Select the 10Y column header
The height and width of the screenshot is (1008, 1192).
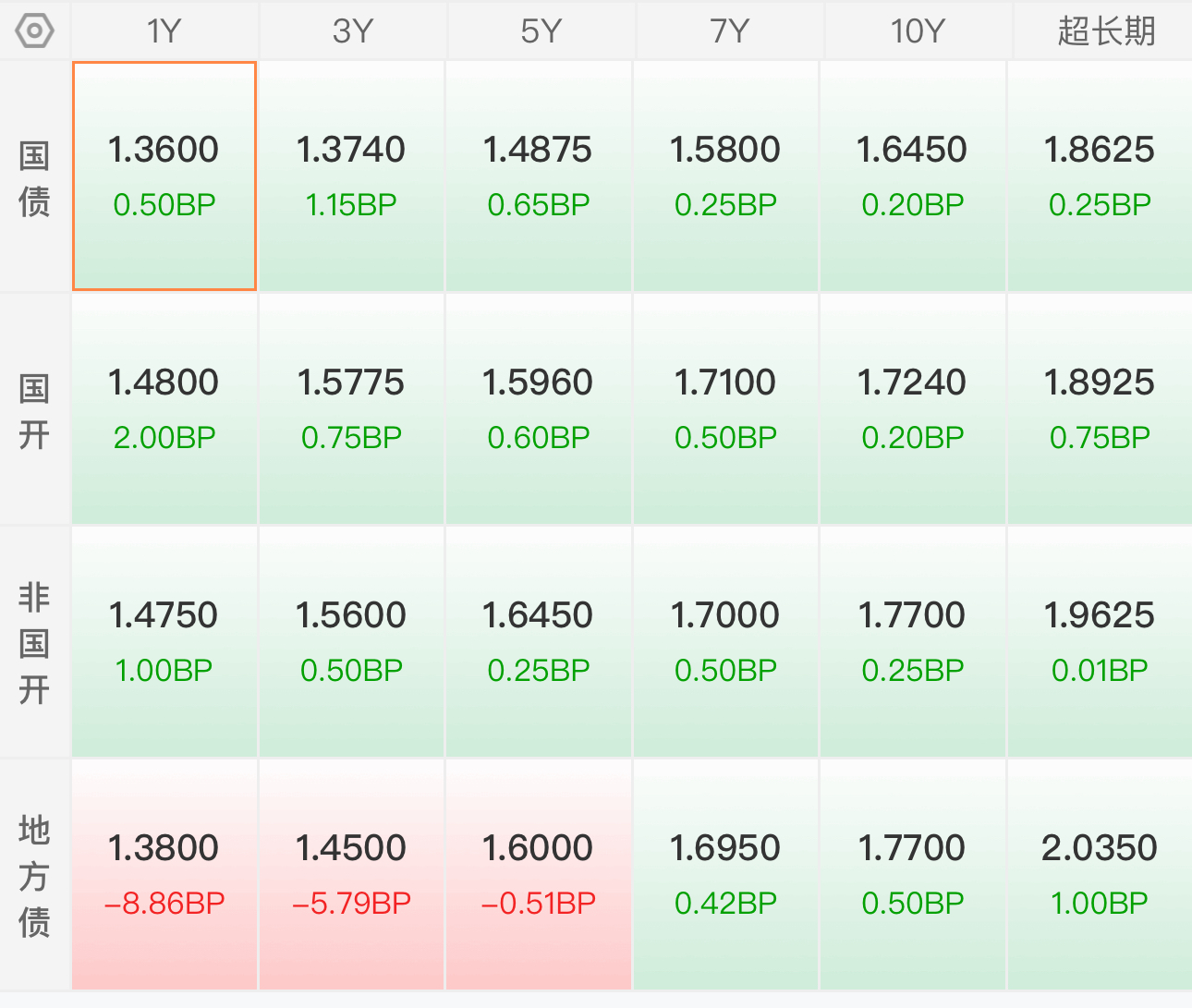918,30
